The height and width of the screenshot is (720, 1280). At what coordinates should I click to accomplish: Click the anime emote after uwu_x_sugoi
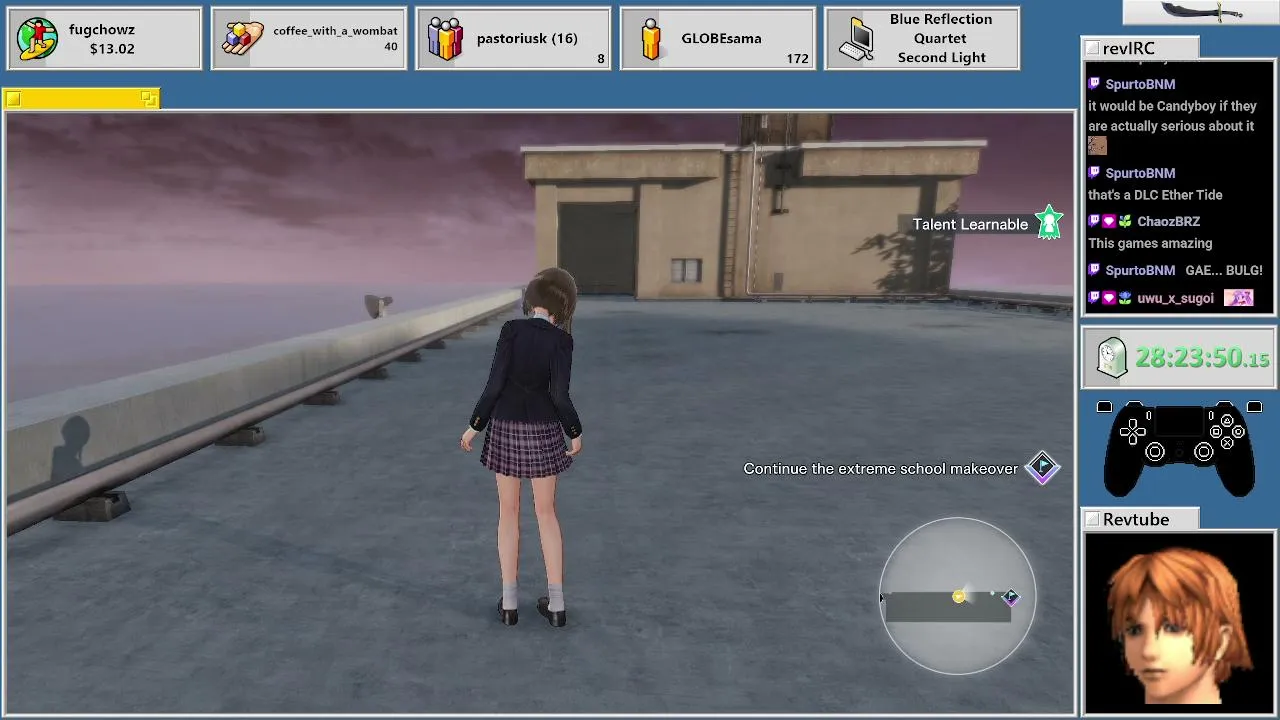[x=1238, y=298]
